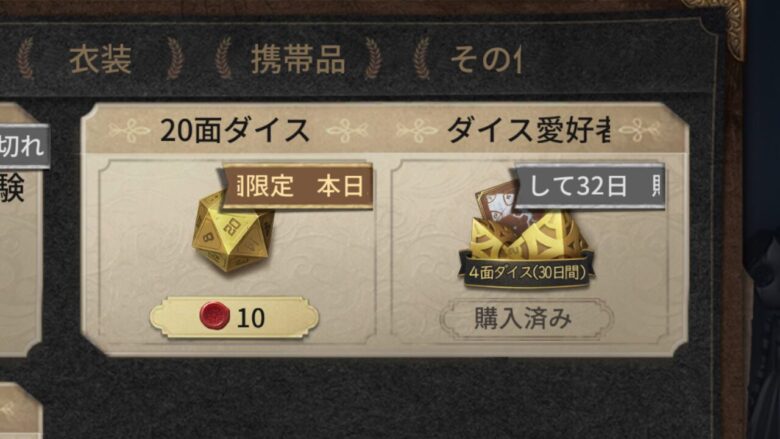
Task: Click the して32日 gray banner
Action: pyautogui.click(x=588, y=186)
